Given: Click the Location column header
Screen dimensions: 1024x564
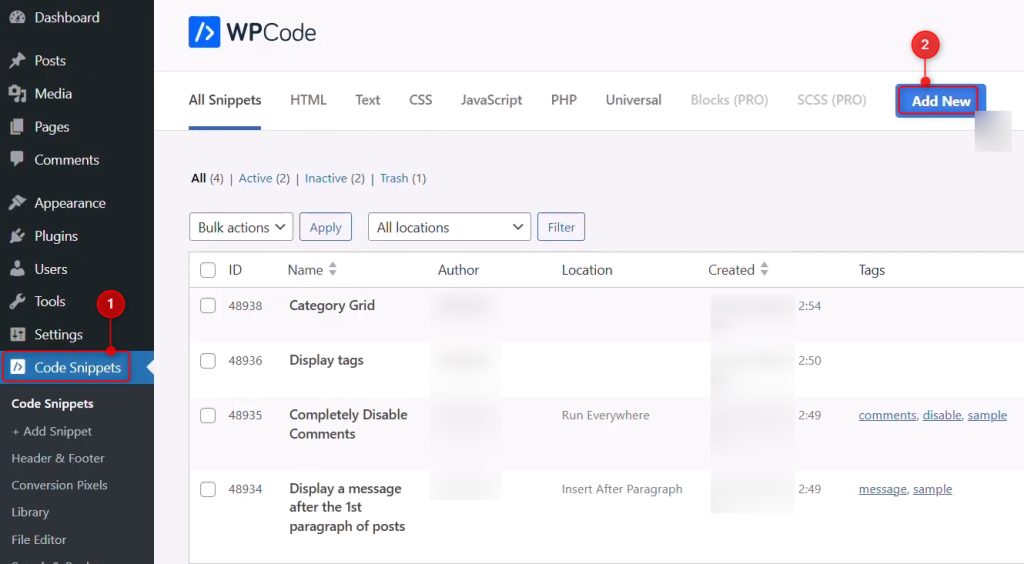Looking at the screenshot, I should pyautogui.click(x=587, y=270).
